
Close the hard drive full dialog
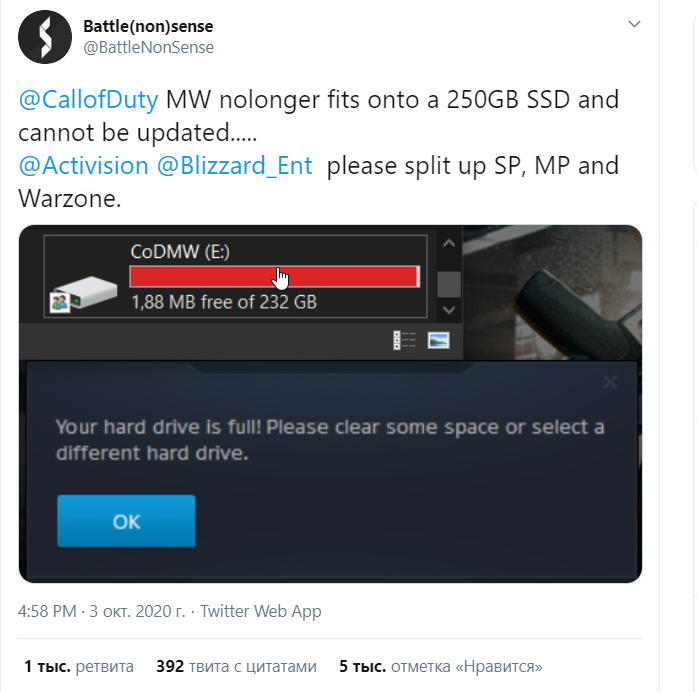[610, 382]
